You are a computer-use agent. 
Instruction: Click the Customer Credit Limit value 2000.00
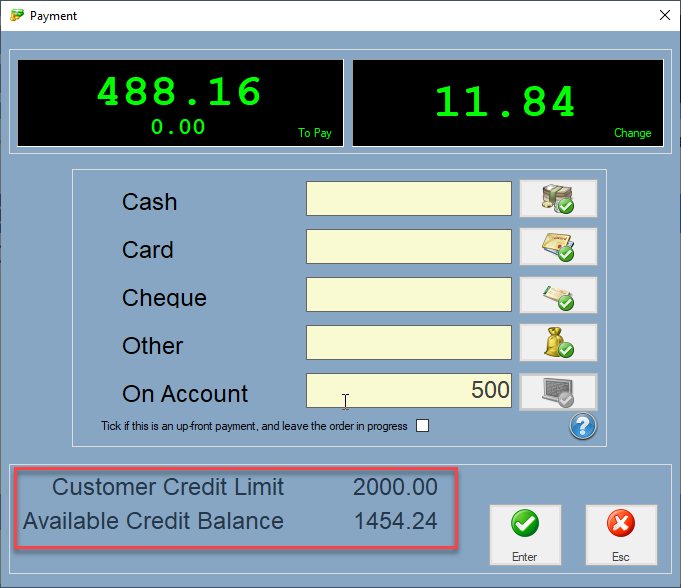(x=395, y=488)
